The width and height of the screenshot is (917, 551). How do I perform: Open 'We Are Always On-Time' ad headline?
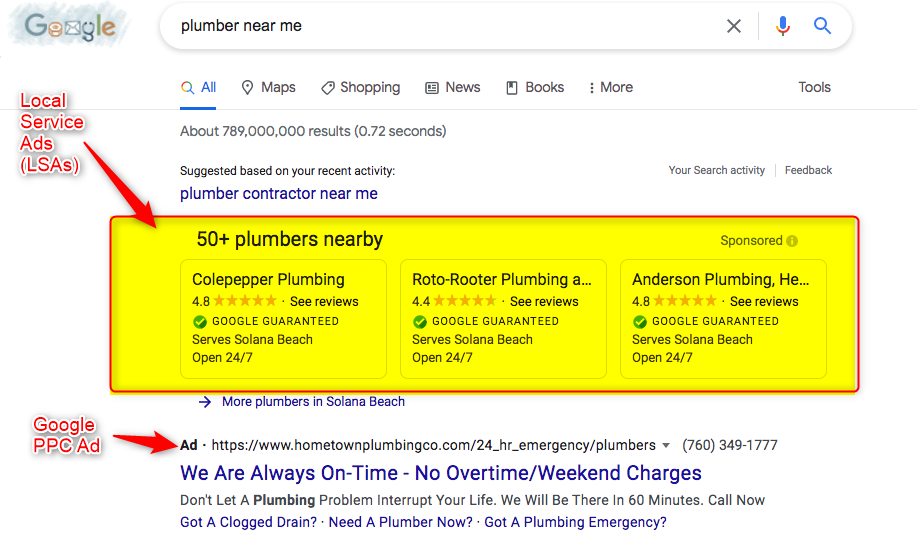(441, 473)
